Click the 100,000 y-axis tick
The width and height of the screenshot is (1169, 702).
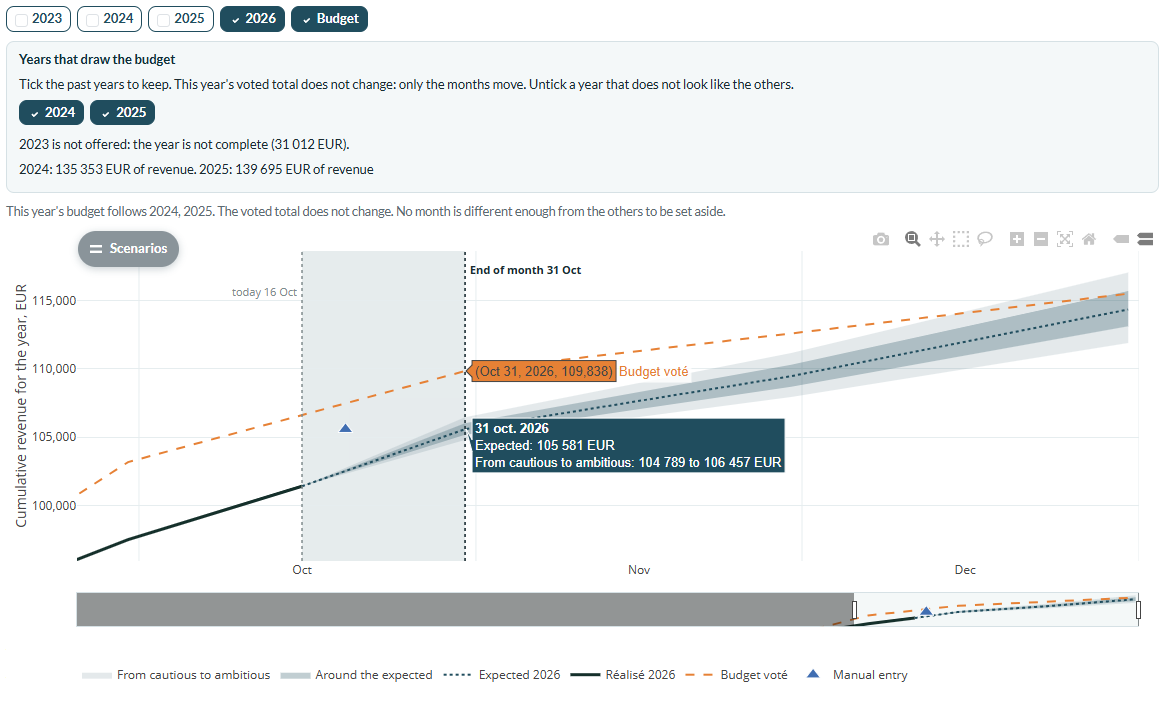coord(54,505)
